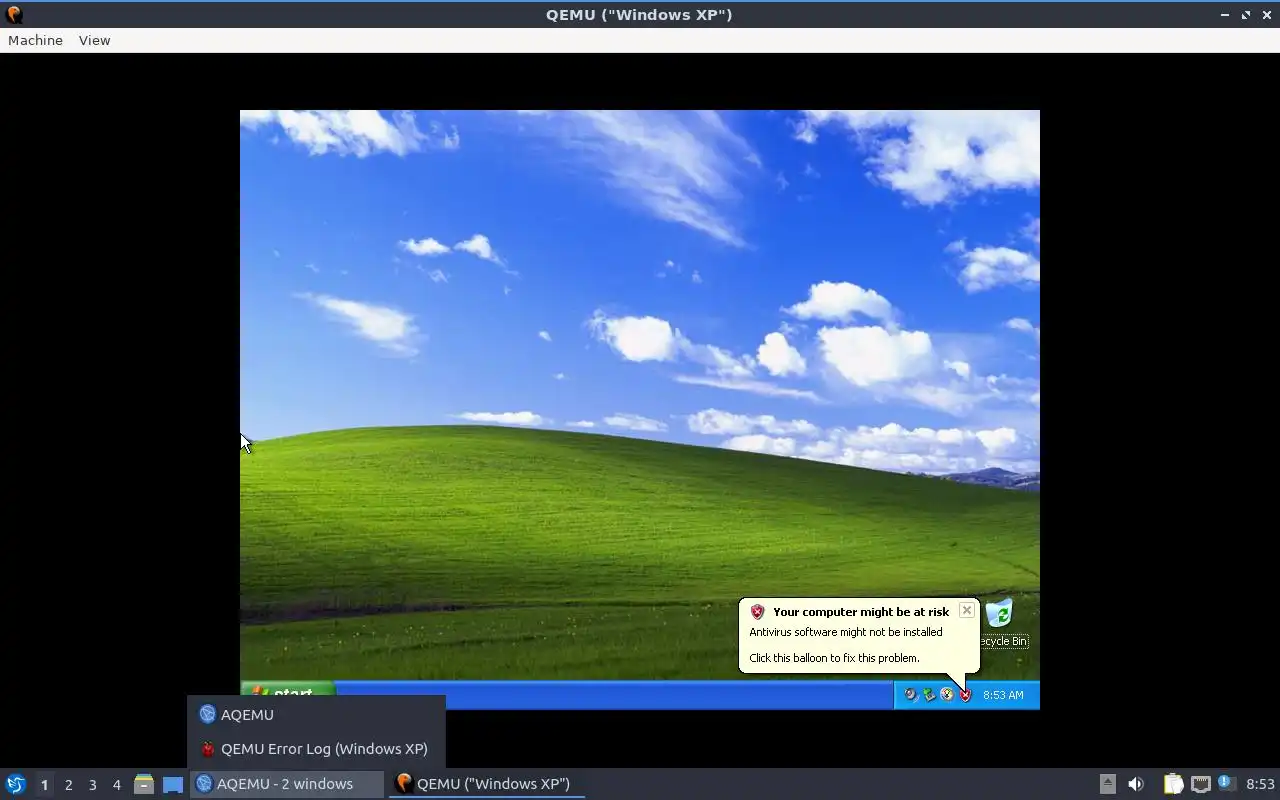Switch to virtual desktop 3
The image size is (1280, 800).
(92, 784)
